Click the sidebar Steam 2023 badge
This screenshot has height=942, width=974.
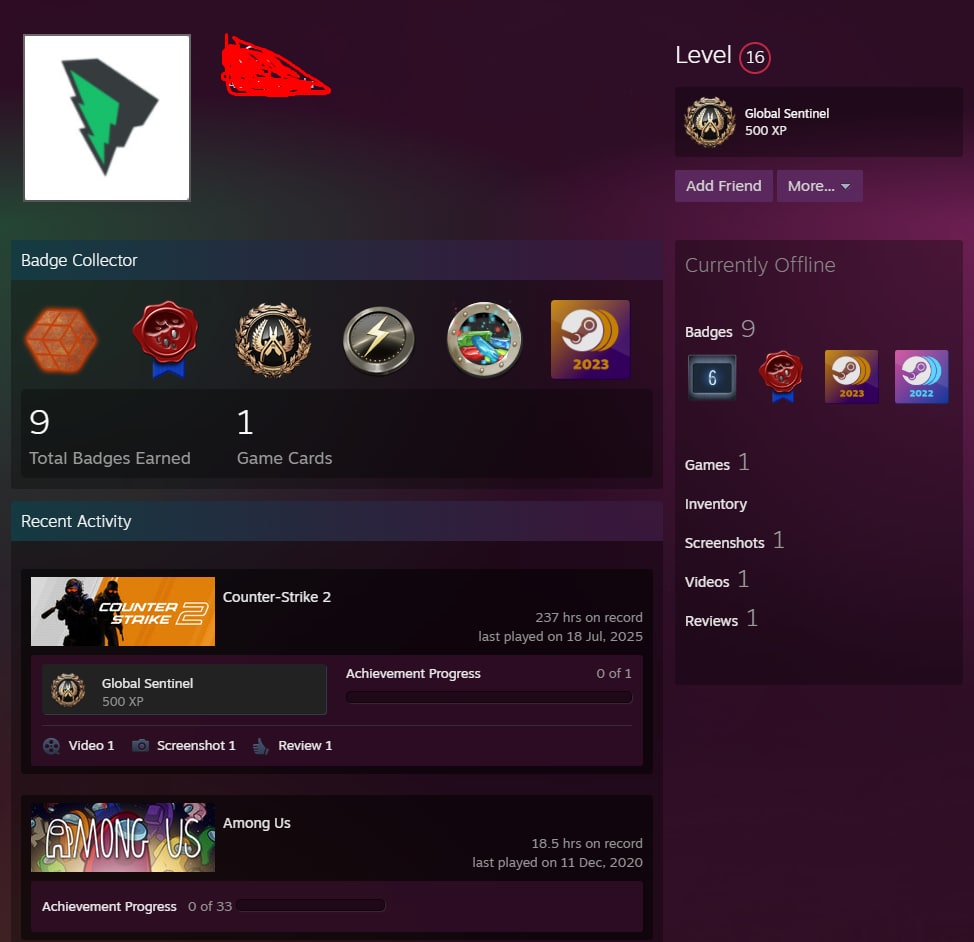(852, 377)
